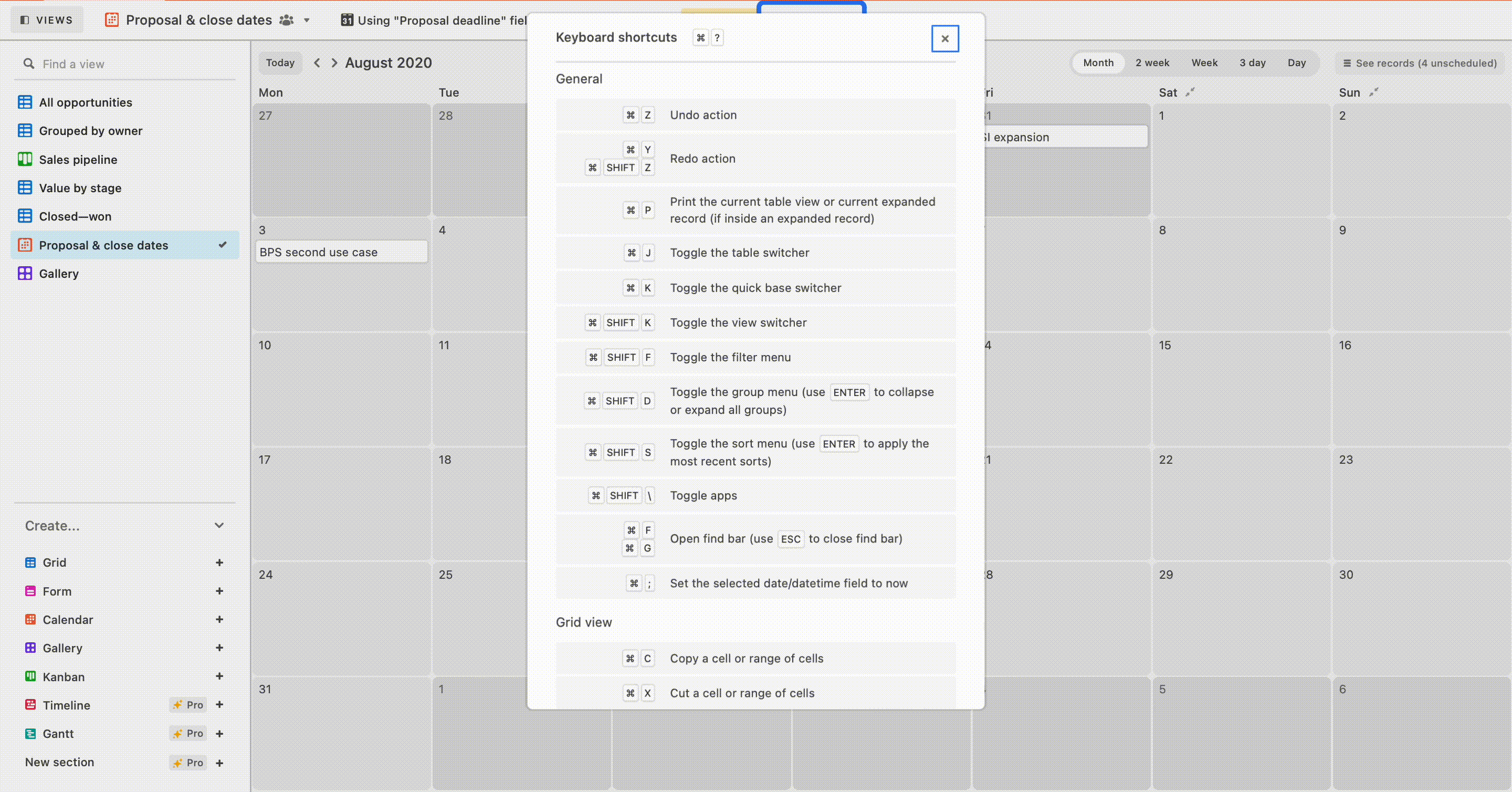The width and height of the screenshot is (1512, 792).
Task: Add a new Grid view with plus
Action: 219,562
